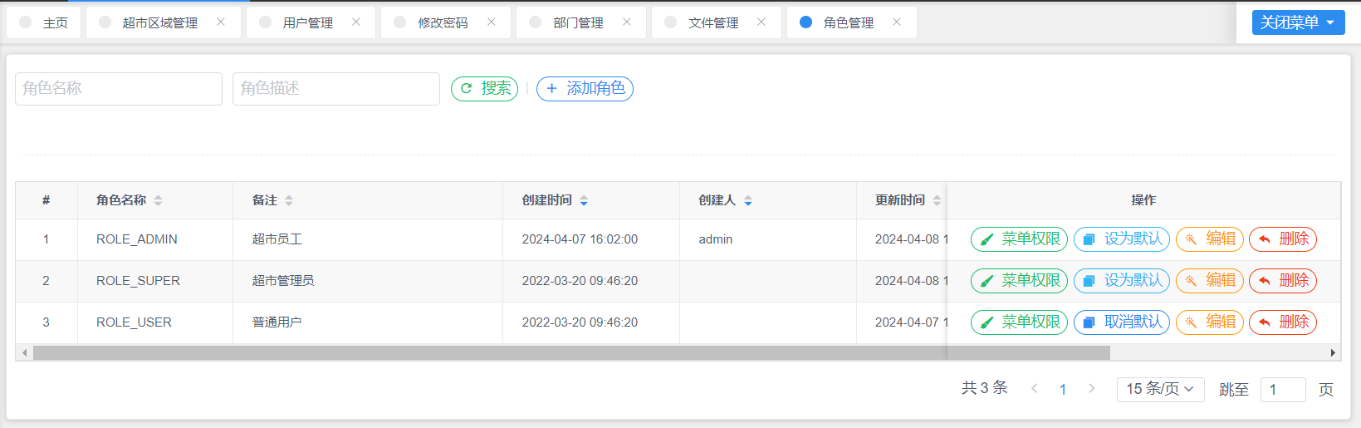Sort by 角色名称 column arrows

coord(158,200)
